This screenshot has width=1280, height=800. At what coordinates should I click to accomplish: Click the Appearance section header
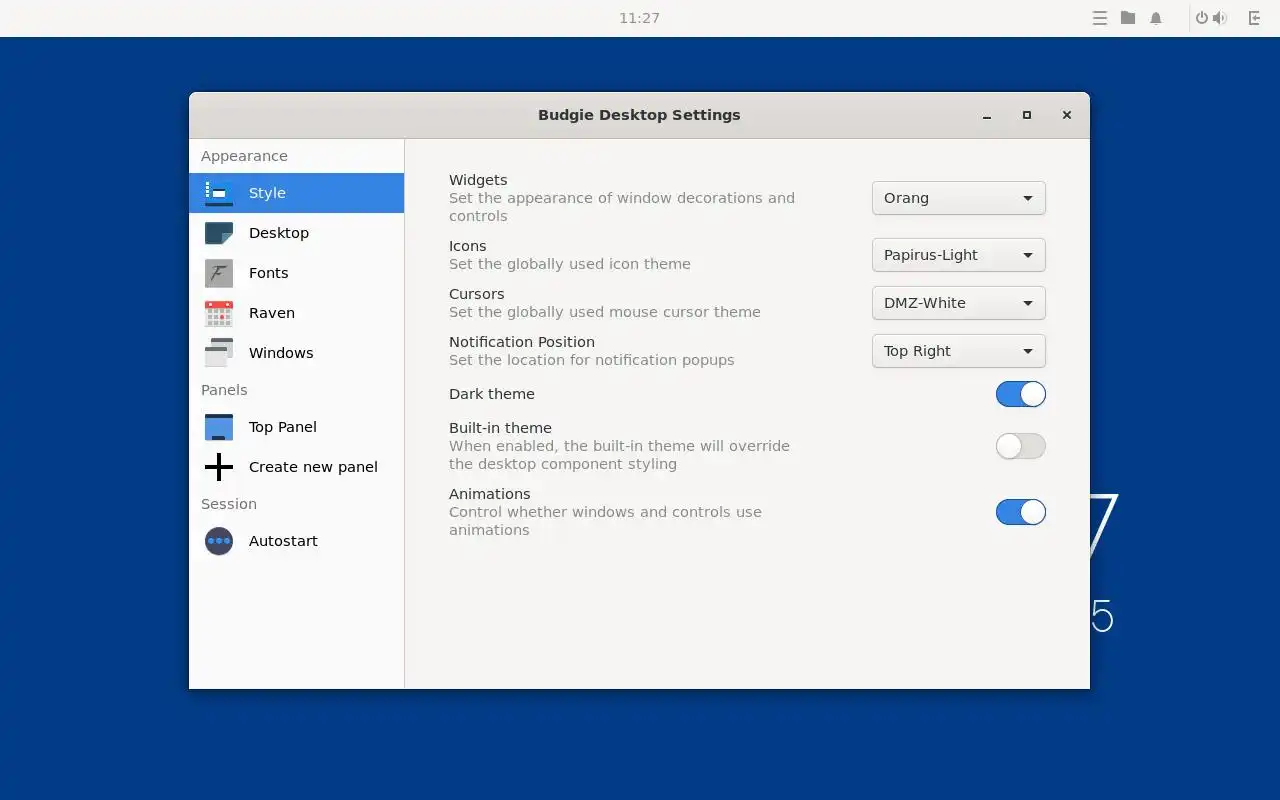tap(244, 156)
